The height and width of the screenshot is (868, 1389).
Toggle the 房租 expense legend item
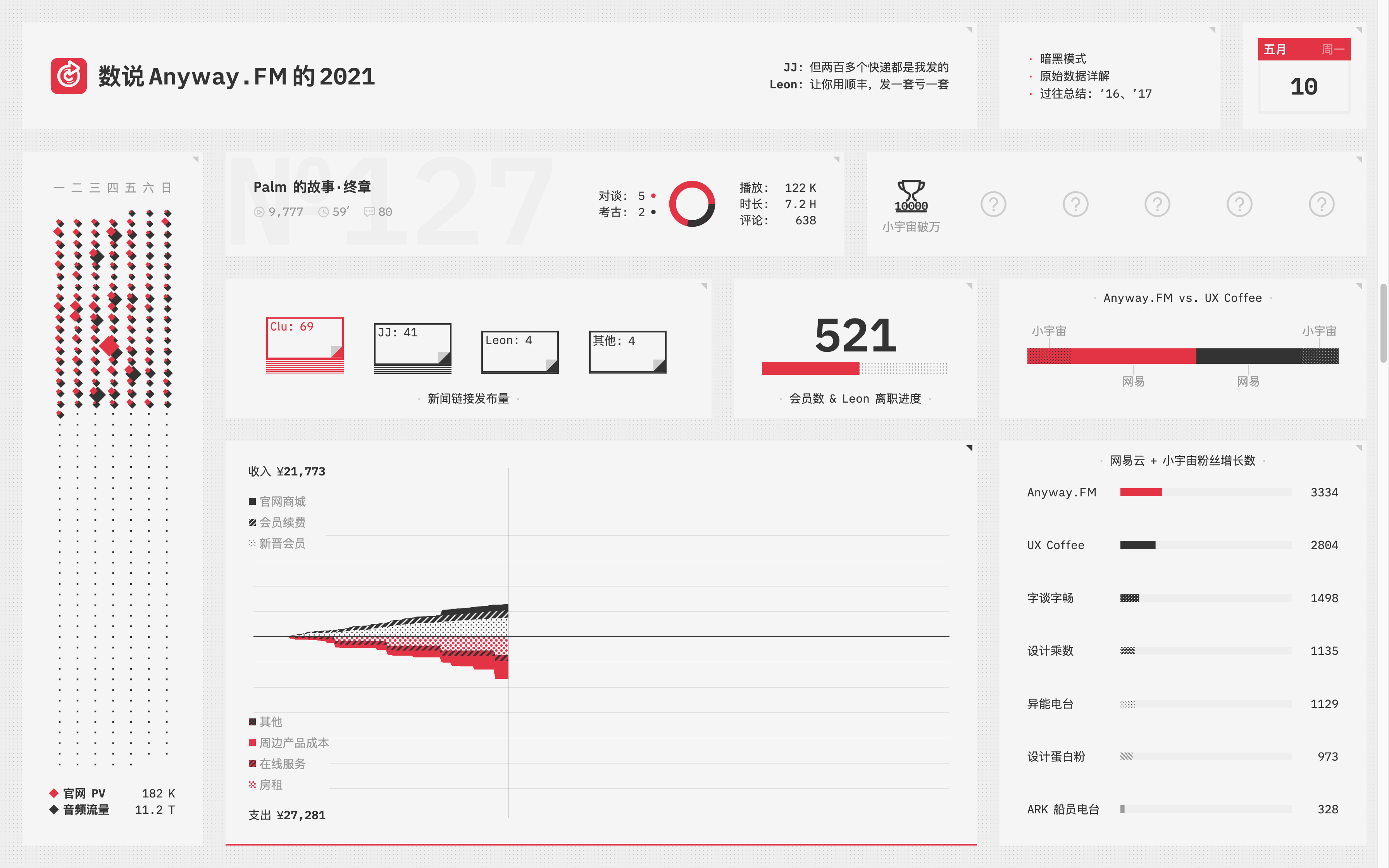click(x=266, y=785)
